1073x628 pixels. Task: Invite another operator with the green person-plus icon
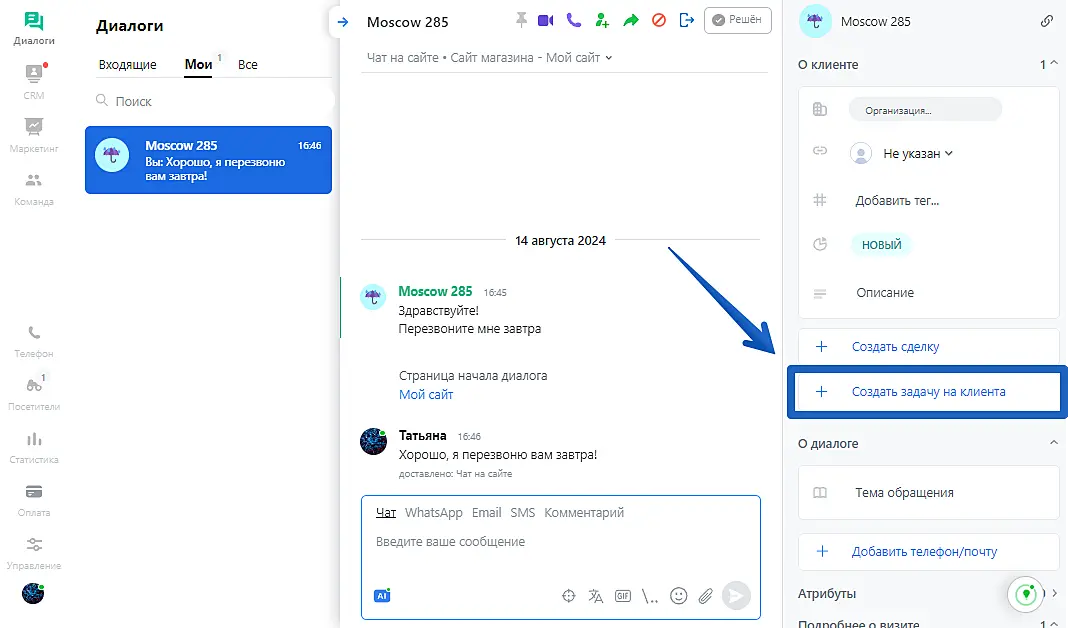point(601,20)
